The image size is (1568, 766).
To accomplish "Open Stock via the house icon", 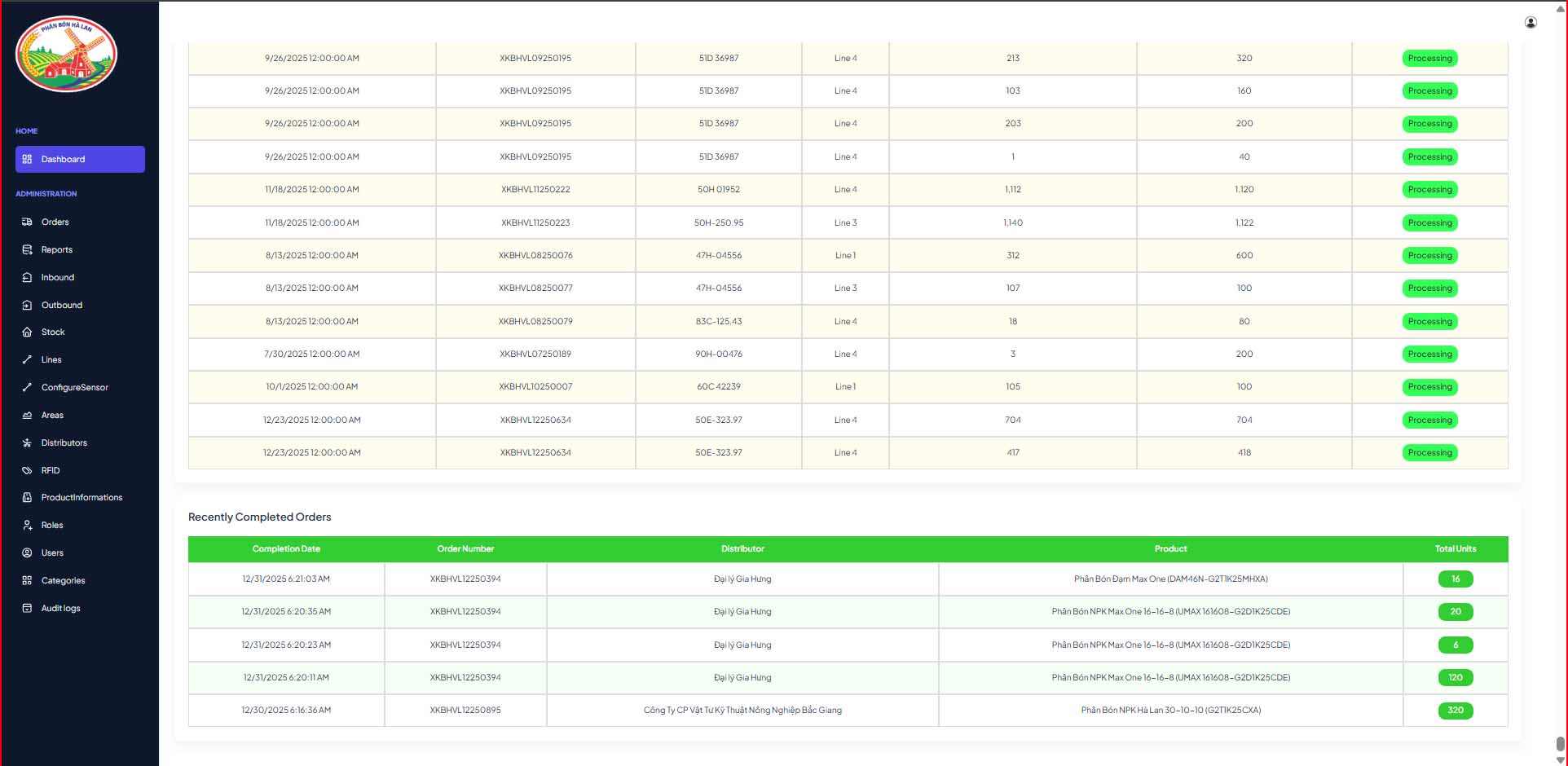I will [x=27, y=332].
